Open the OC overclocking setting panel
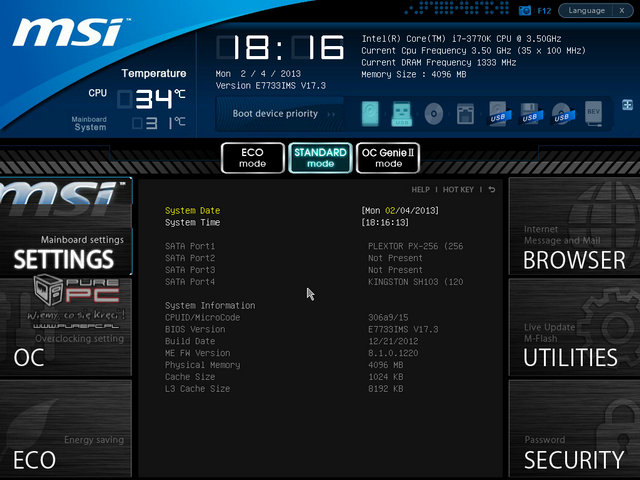Screen dimensions: 640x480 (x=66, y=327)
